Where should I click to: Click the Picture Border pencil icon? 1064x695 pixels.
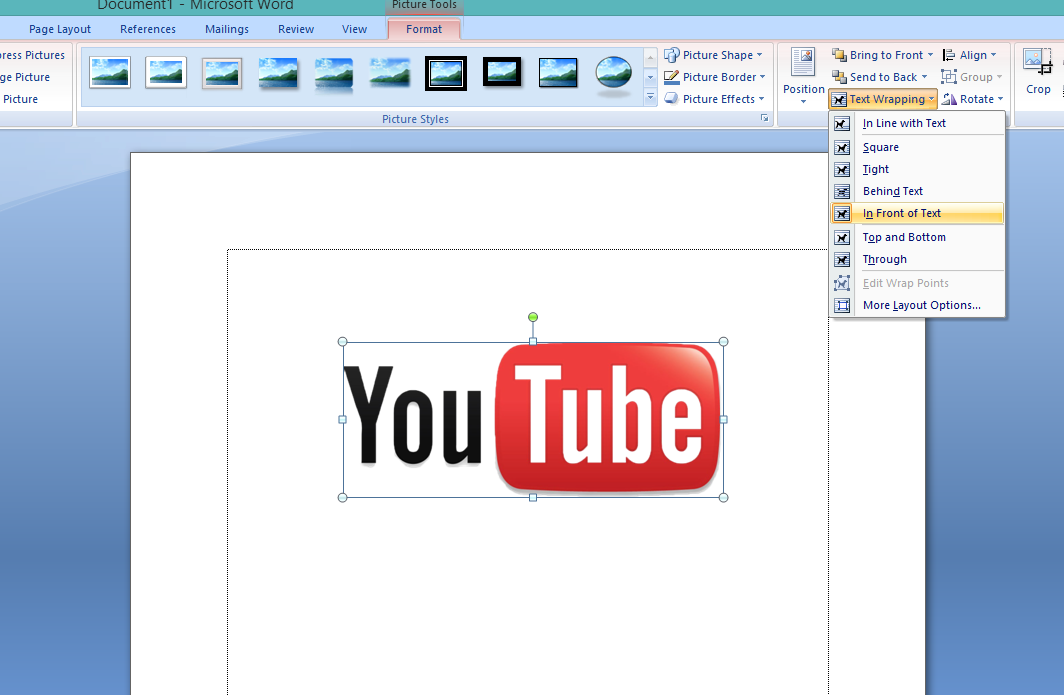click(672, 77)
